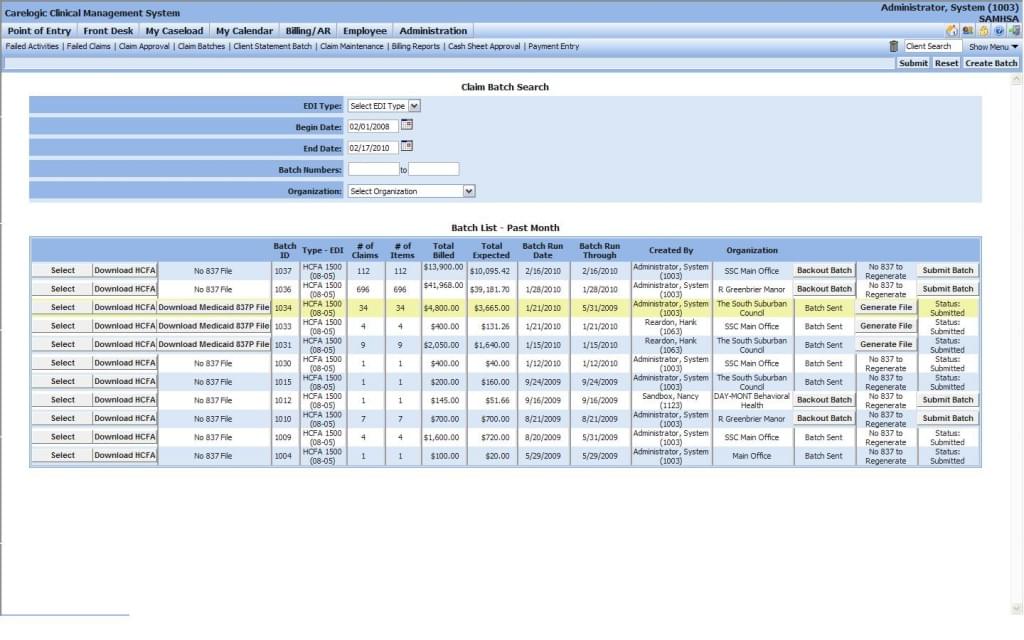The height and width of the screenshot is (640, 1024).
Task: Open the My Caseload menu
Action: 174,31
